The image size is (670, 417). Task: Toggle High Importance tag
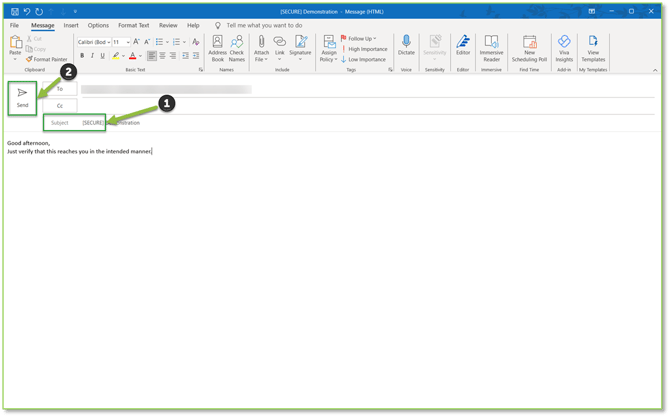[x=364, y=48]
